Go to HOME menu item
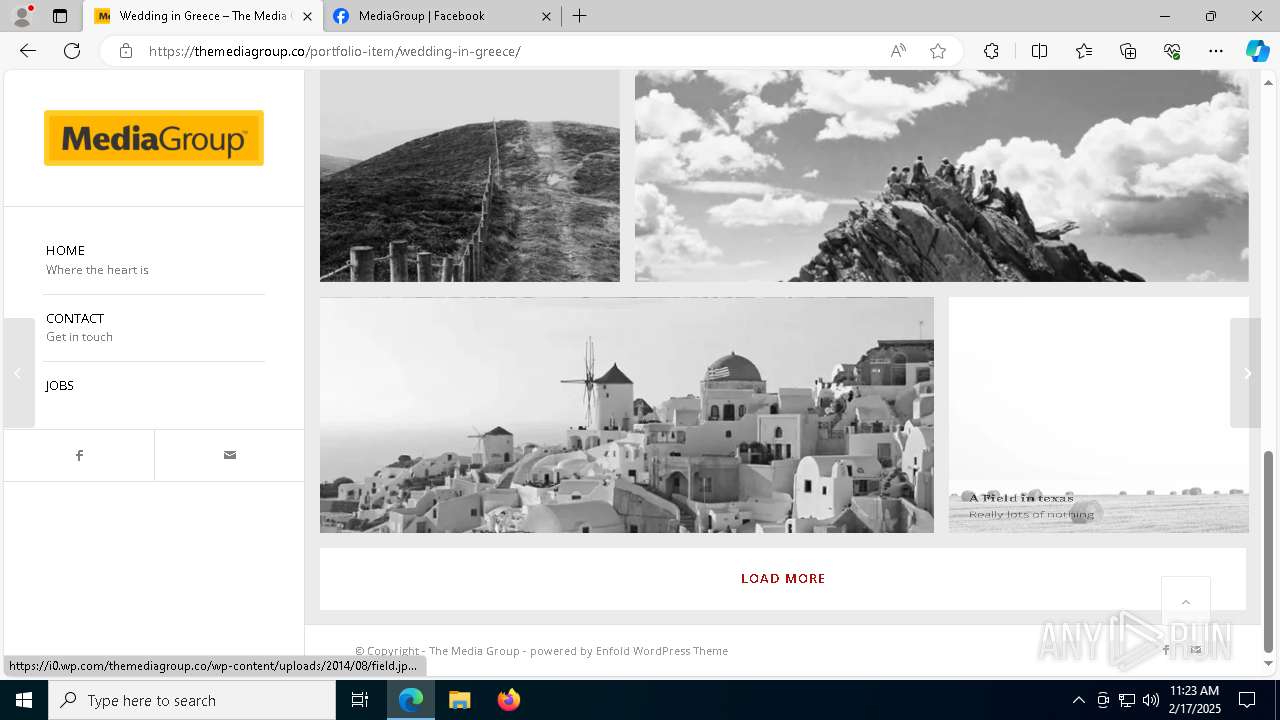 (x=65, y=250)
